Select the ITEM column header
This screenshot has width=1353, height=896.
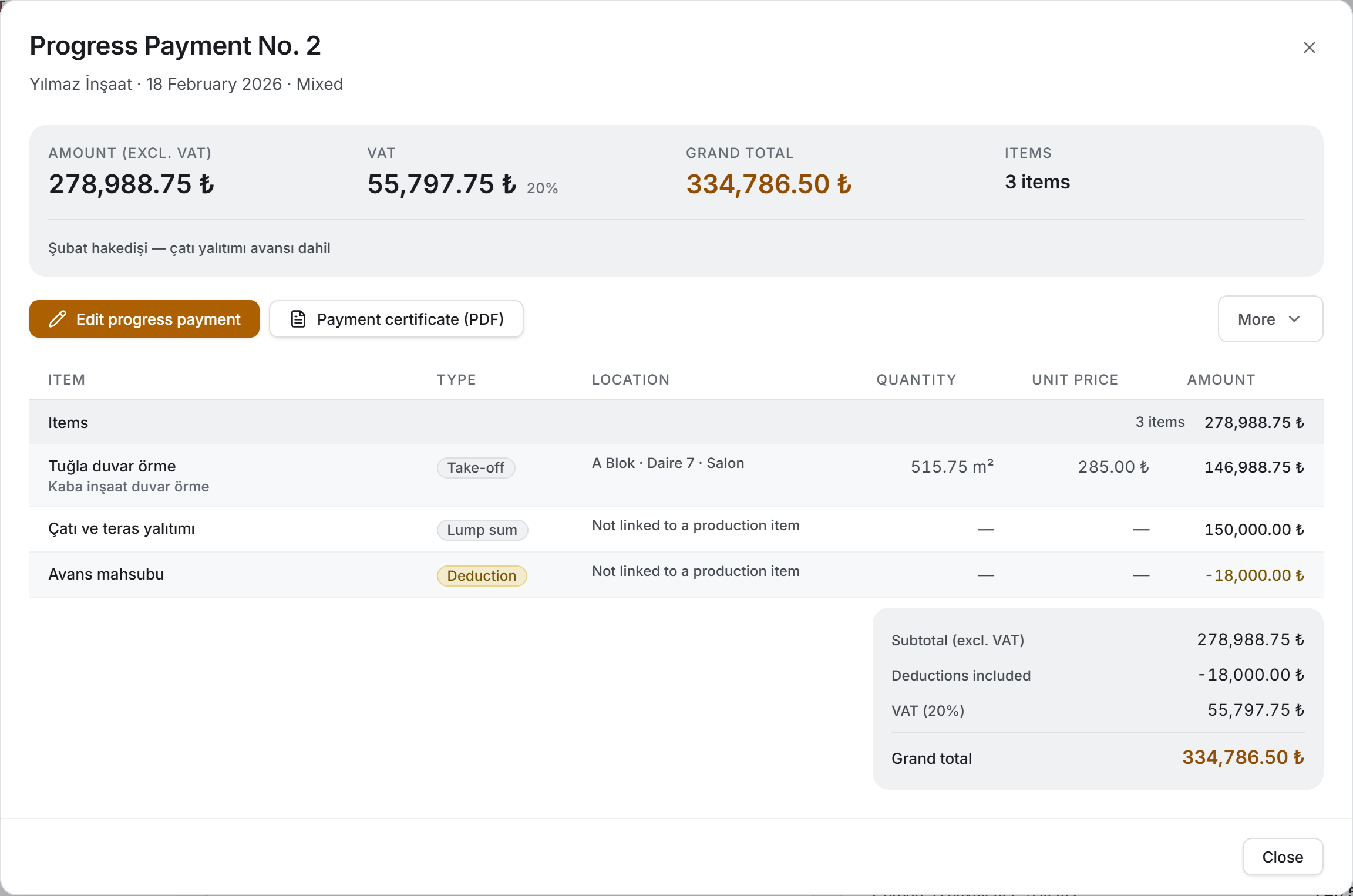[67, 380]
